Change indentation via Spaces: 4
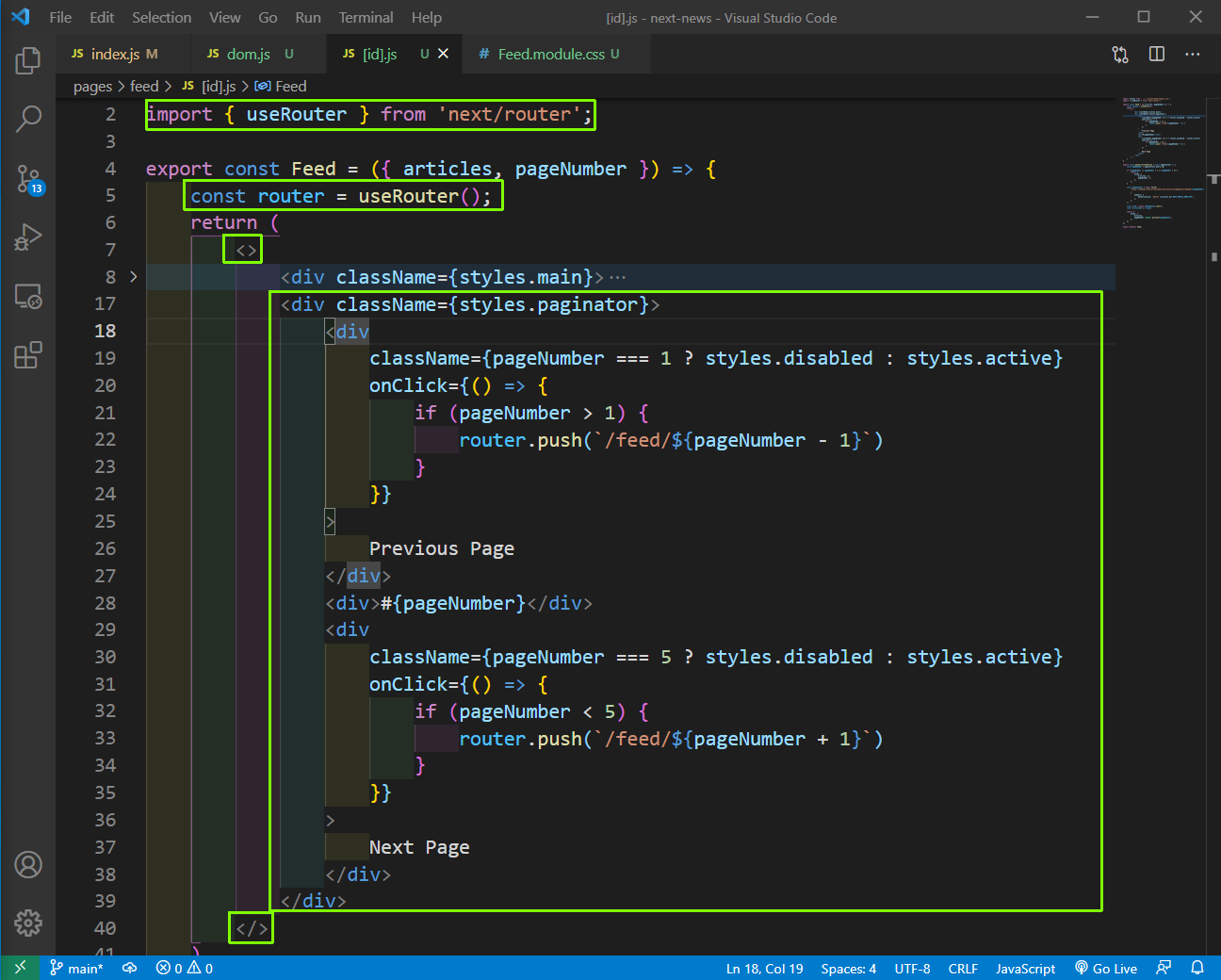The image size is (1221, 980). pyautogui.click(x=848, y=968)
